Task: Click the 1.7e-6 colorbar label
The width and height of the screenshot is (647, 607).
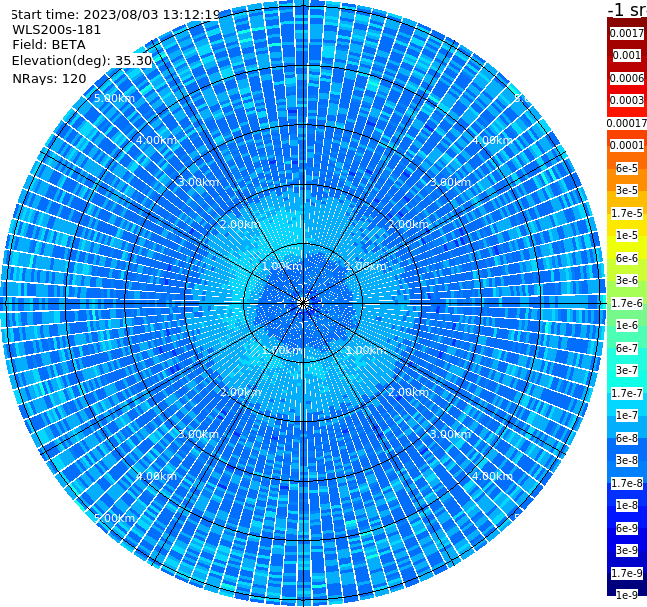Action: [627, 303]
